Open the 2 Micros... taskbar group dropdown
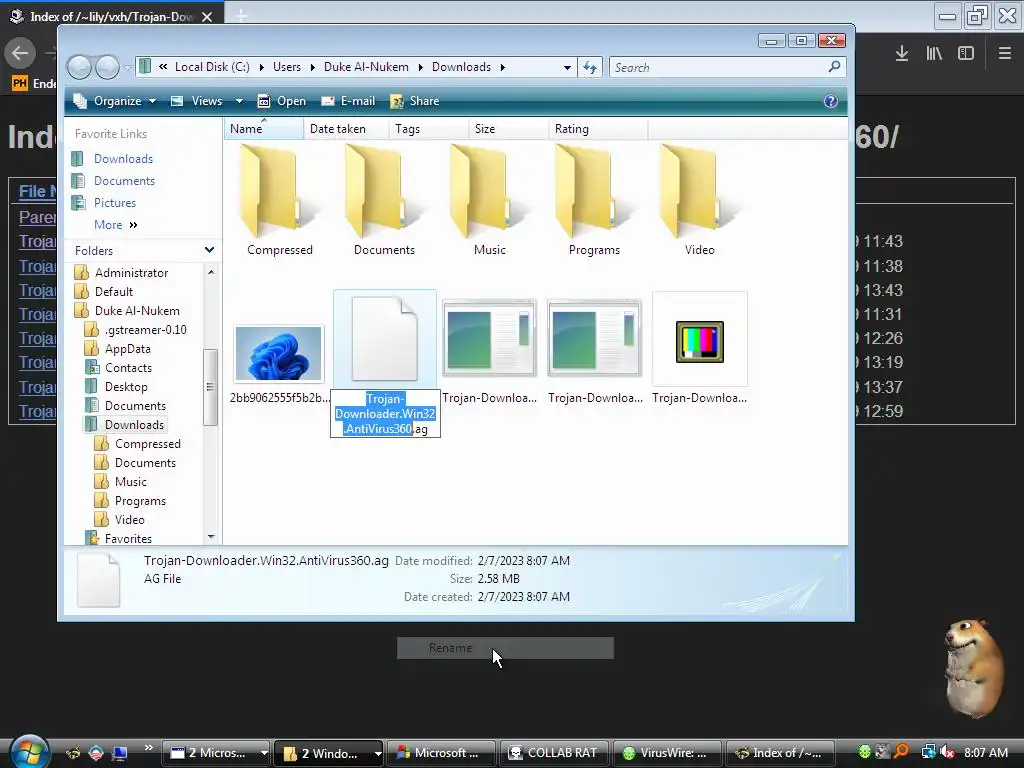The image size is (1024, 768). coord(264,753)
